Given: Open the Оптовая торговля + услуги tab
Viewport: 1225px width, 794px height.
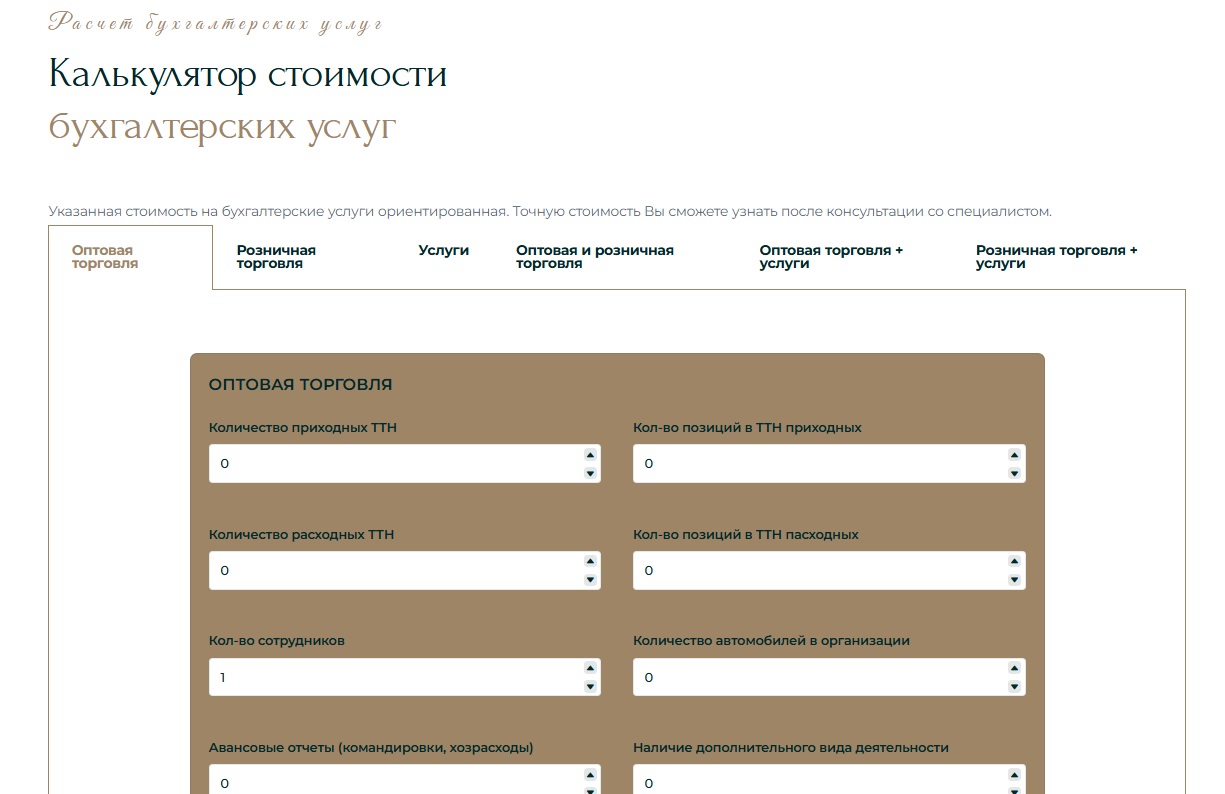Looking at the screenshot, I should 831,257.
